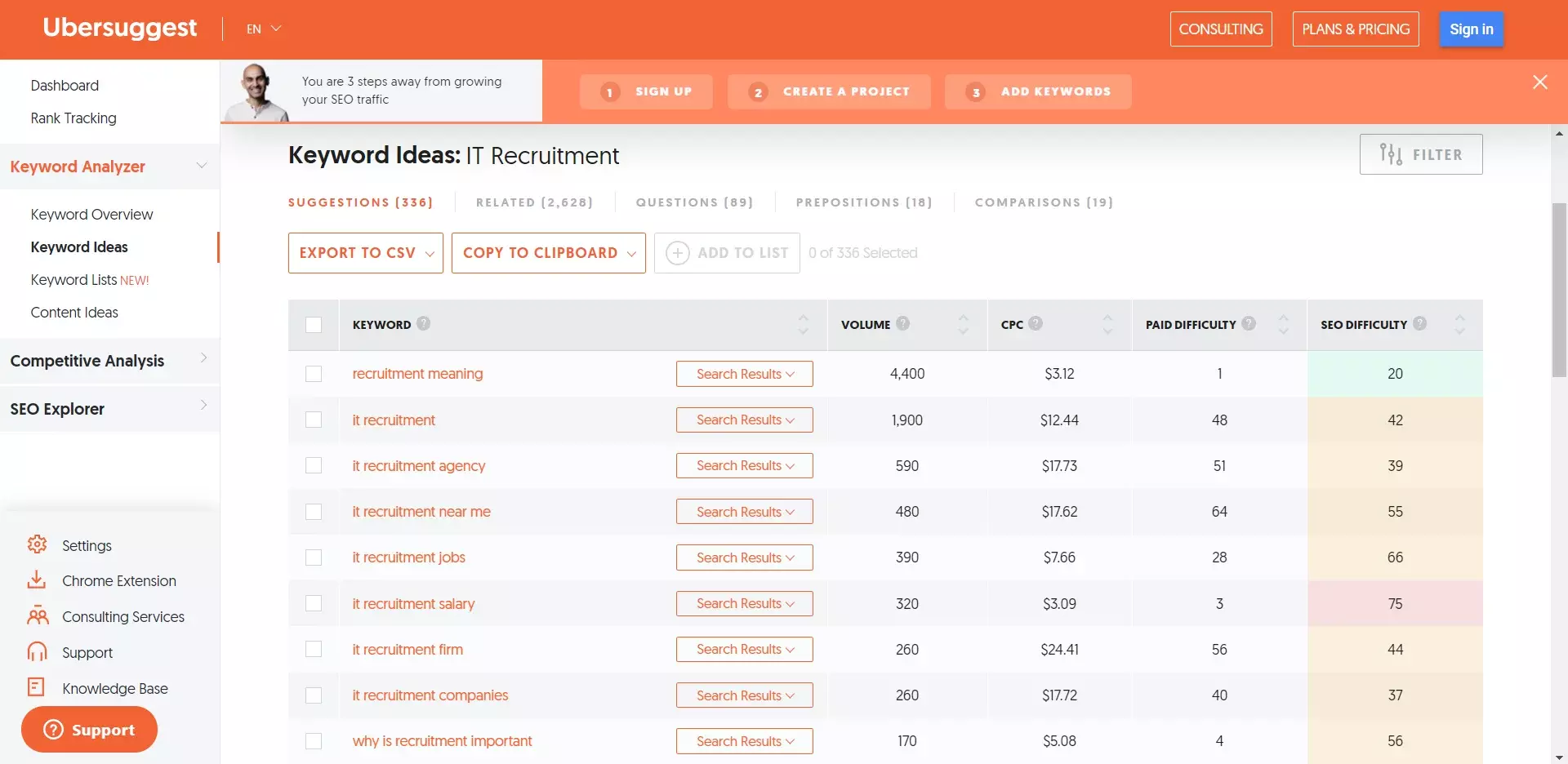Click the Plans & Pricing button
Image resolution: width=1568 pixels, height=764 pixels.
(1356, 29)
